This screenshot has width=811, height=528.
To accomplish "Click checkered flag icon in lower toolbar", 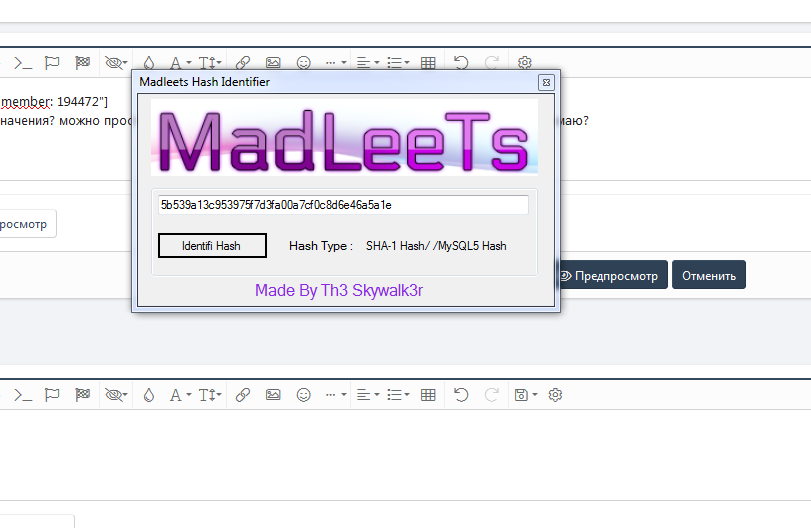I will click(x=83, y=395).
